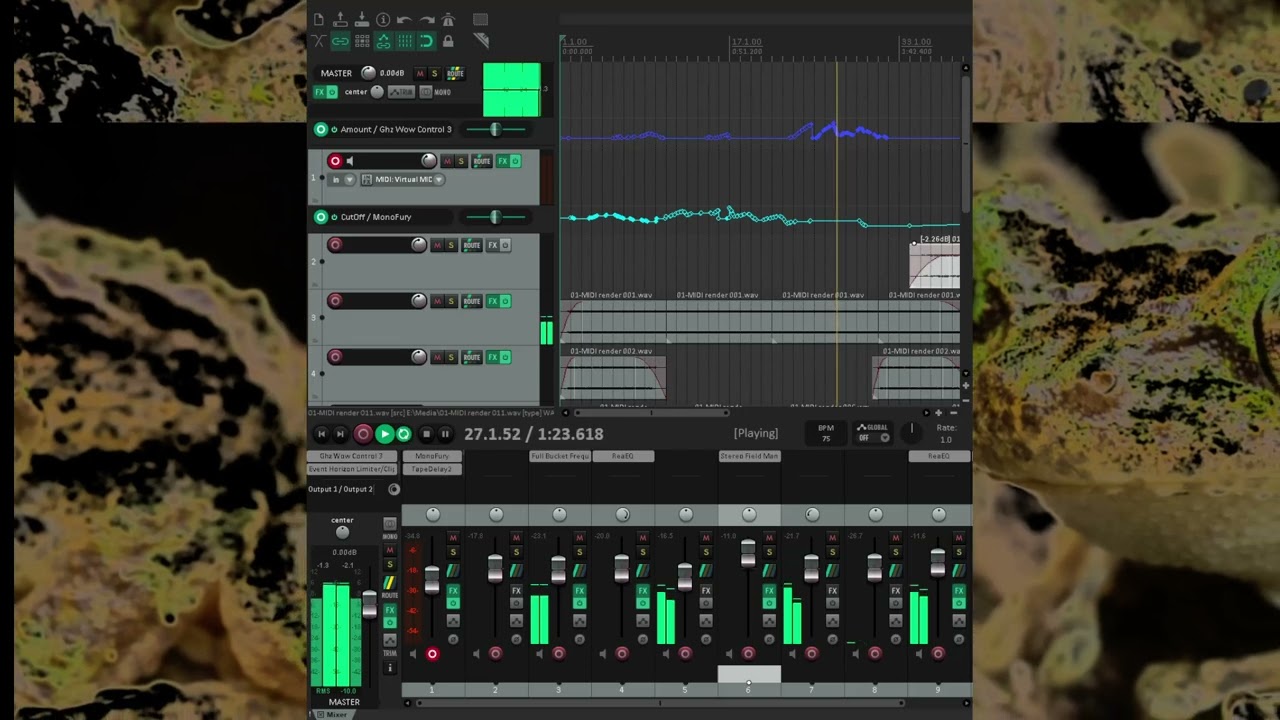The height and width of the screenshot is (720, 1280).
Task: Toggle ripple editing icon
Action: 362,41
